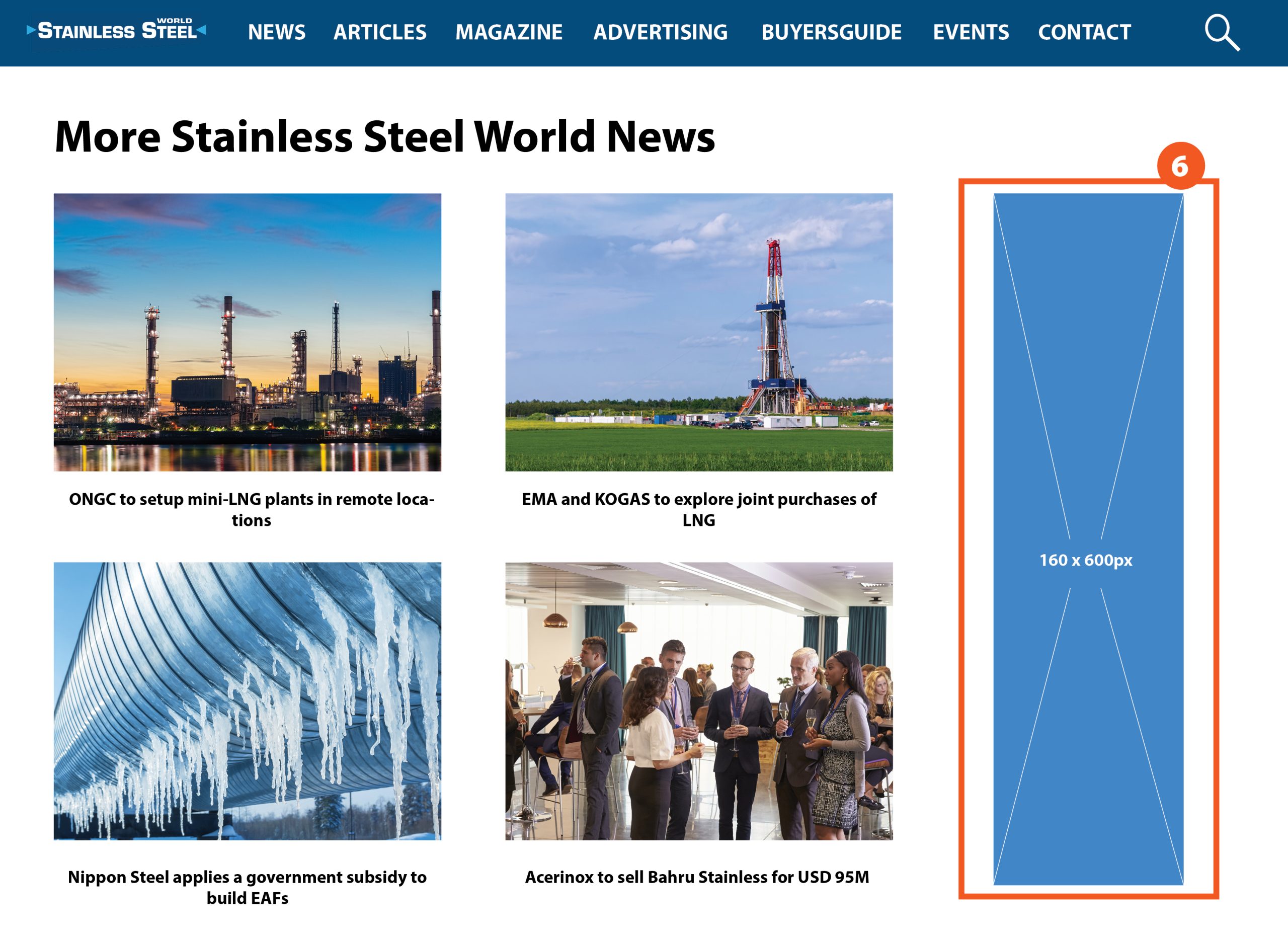Open the refinery at sunset thumbnail
Screen dimensions: 1288x935
[x=247, y=332]
